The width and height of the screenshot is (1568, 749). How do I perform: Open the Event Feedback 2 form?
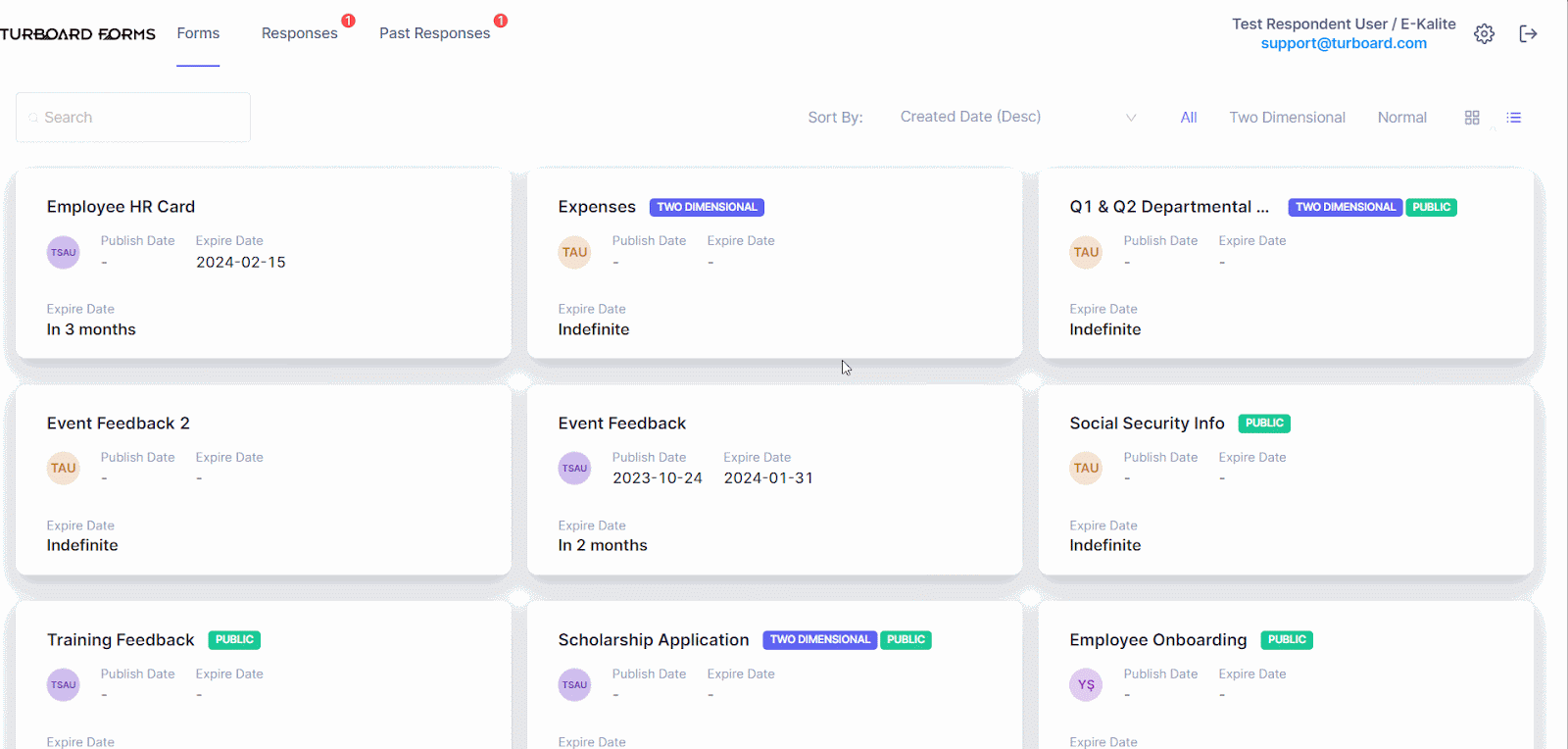coord(119,424)
